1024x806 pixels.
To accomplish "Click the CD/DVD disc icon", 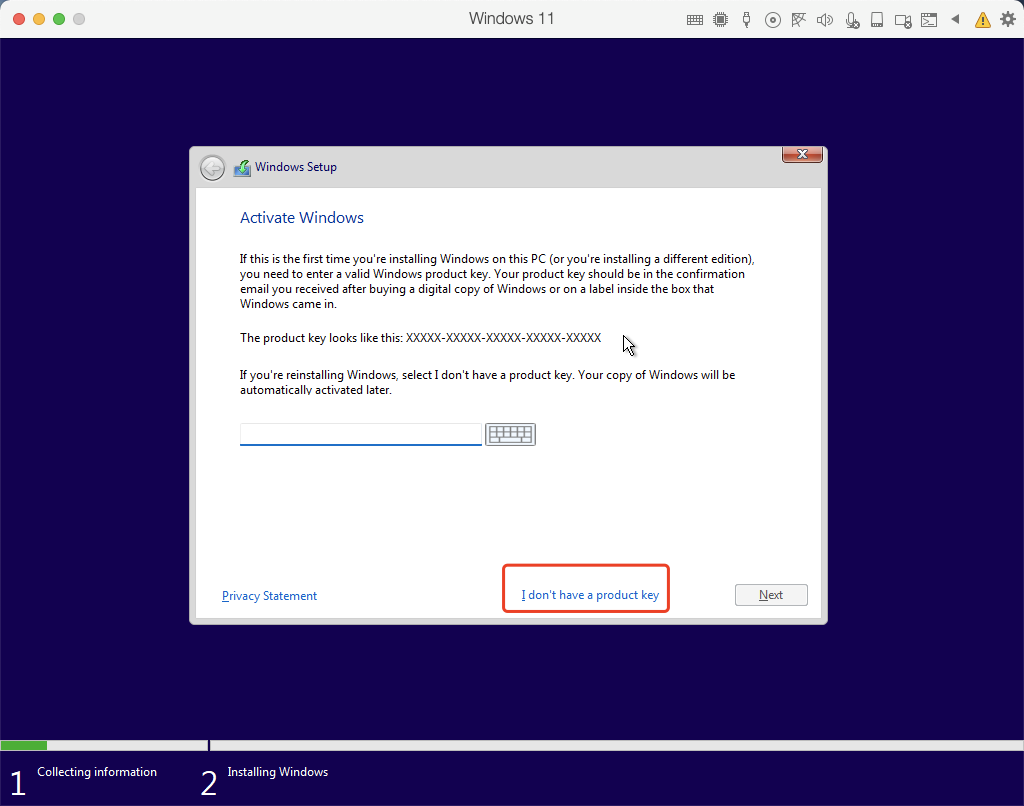I will pyautogui.click(x=773, y=20).
